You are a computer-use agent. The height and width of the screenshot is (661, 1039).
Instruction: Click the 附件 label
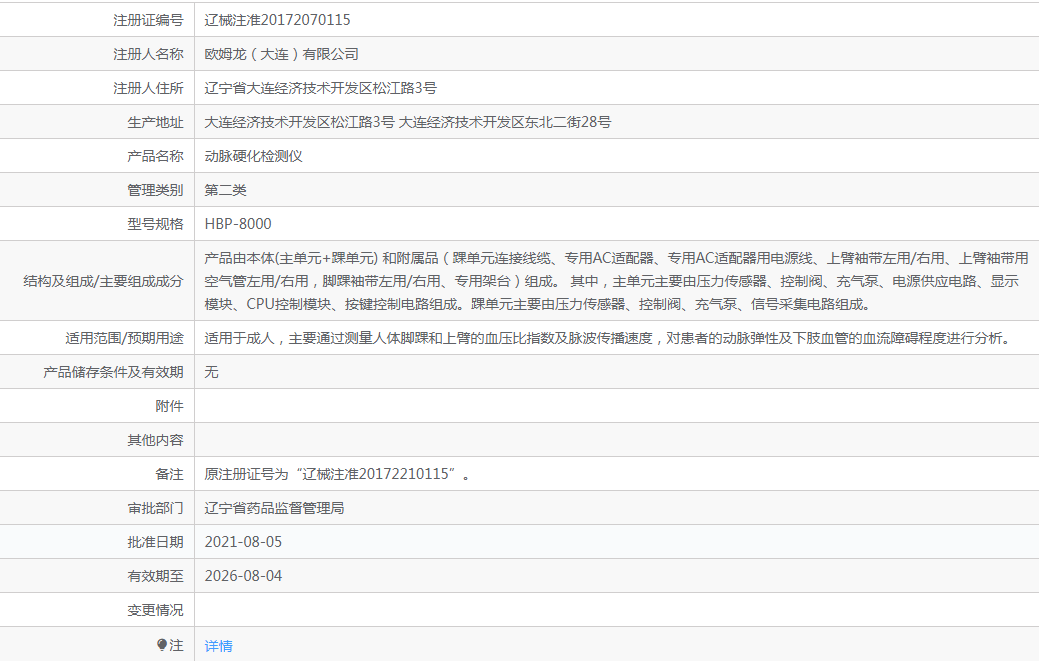coord(169,406)
